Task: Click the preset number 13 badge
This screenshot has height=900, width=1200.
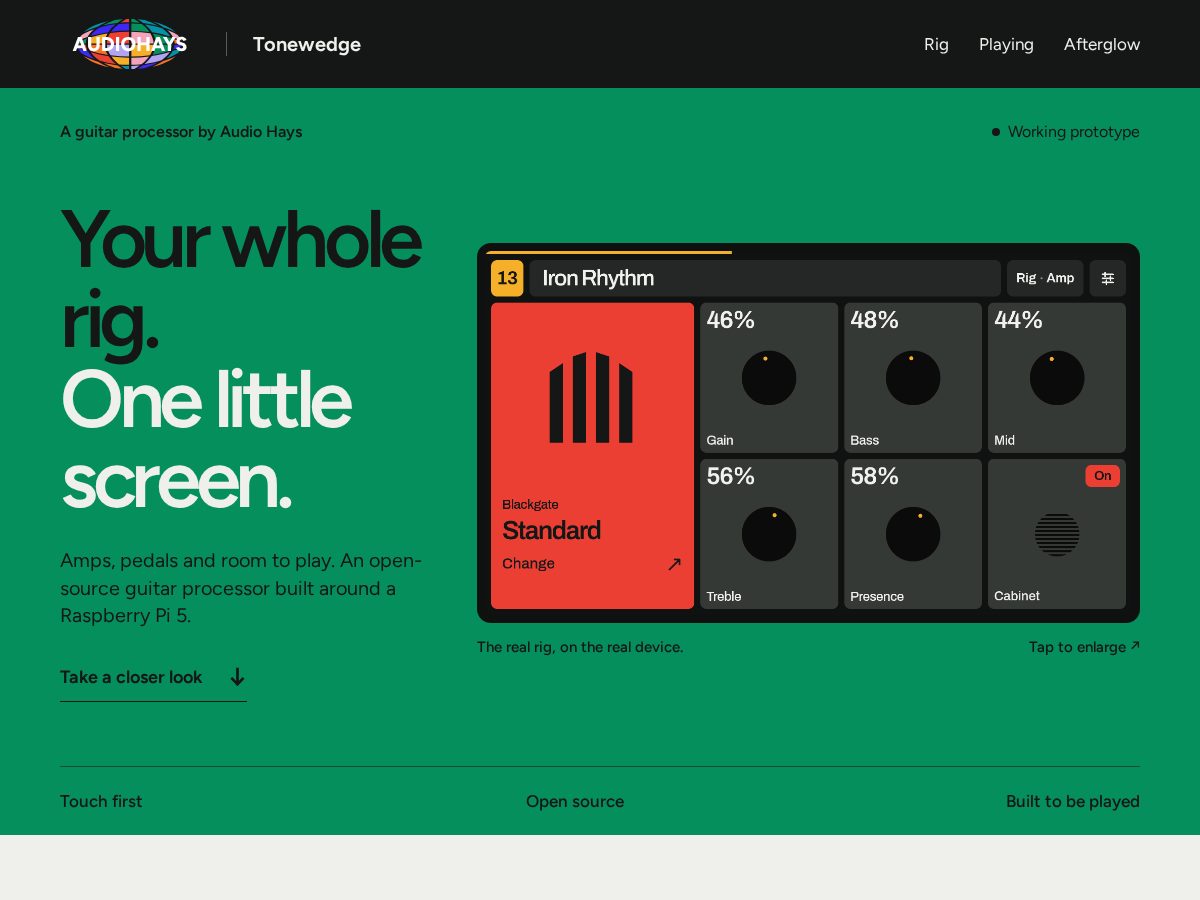Action: (x=507, y=278)
